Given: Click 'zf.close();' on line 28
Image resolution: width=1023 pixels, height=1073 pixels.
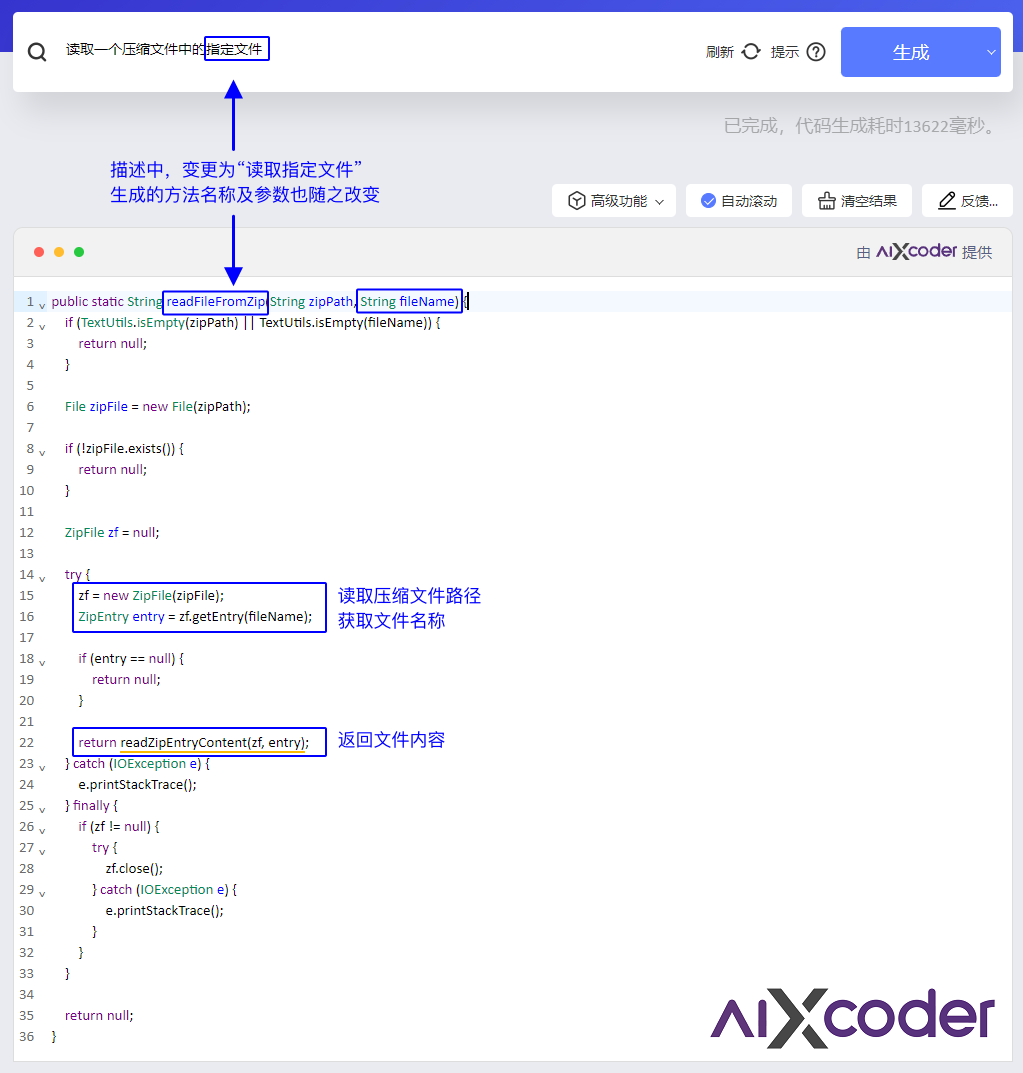Looking at the screenshot, I should pyautogui.click(x=134, y=868).
